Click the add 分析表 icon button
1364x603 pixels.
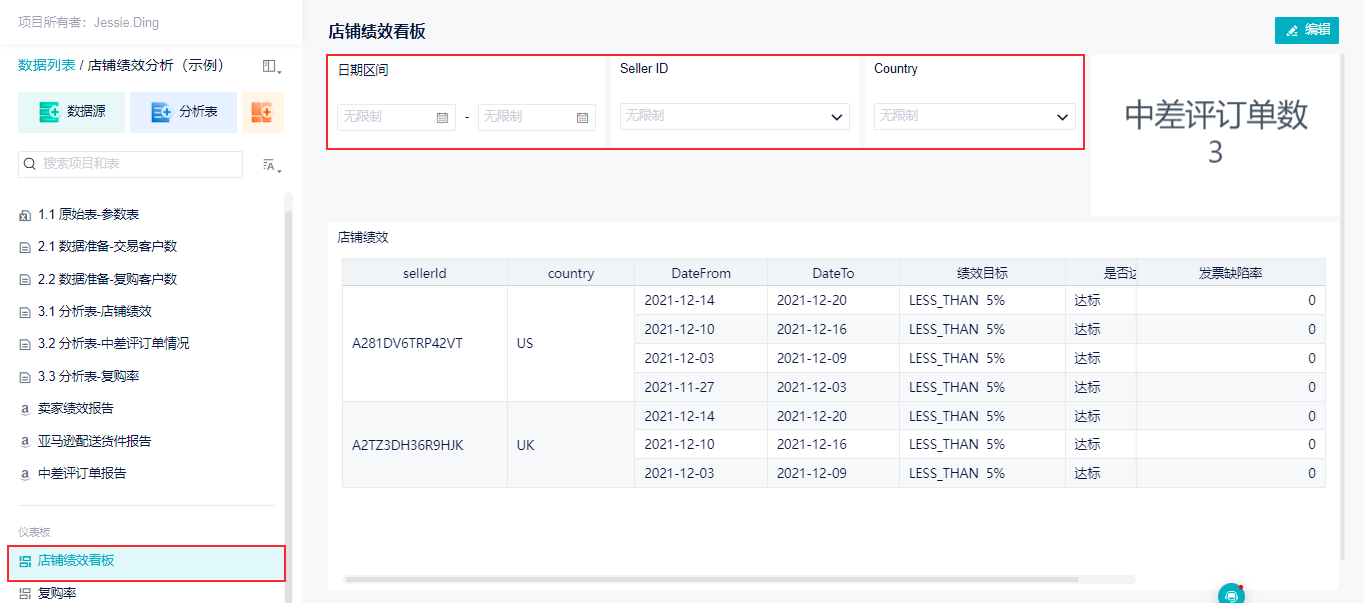coord(161,113)
